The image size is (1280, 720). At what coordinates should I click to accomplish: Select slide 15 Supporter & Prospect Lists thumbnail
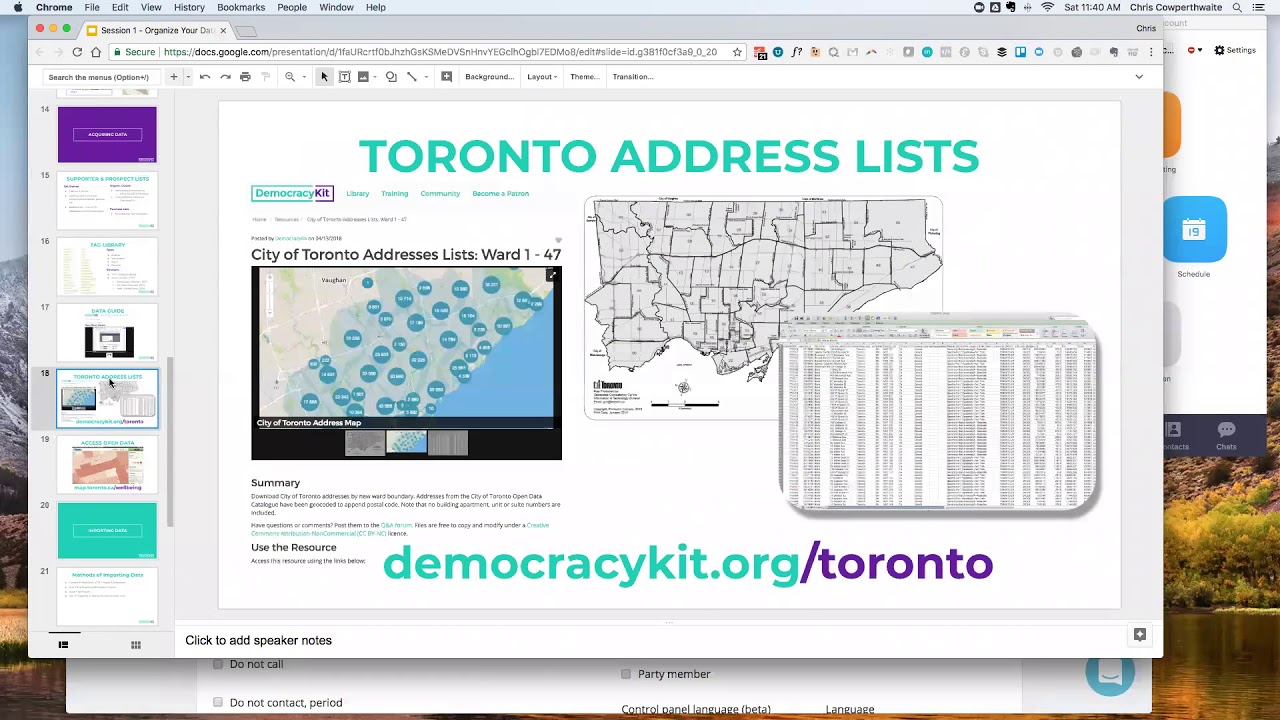tap(107, 200)
